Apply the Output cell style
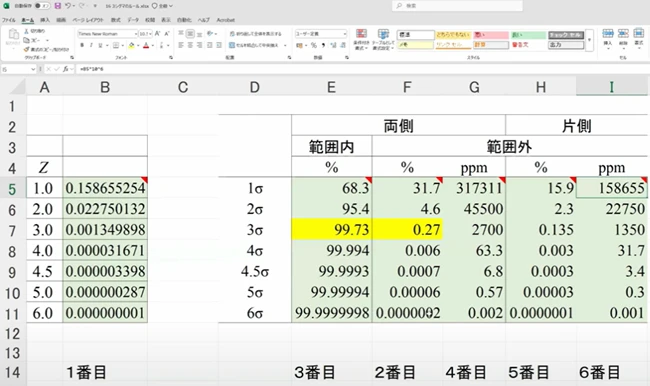This screenshot has width=650, height=386. pyautogui.click(x=566, y=45)
